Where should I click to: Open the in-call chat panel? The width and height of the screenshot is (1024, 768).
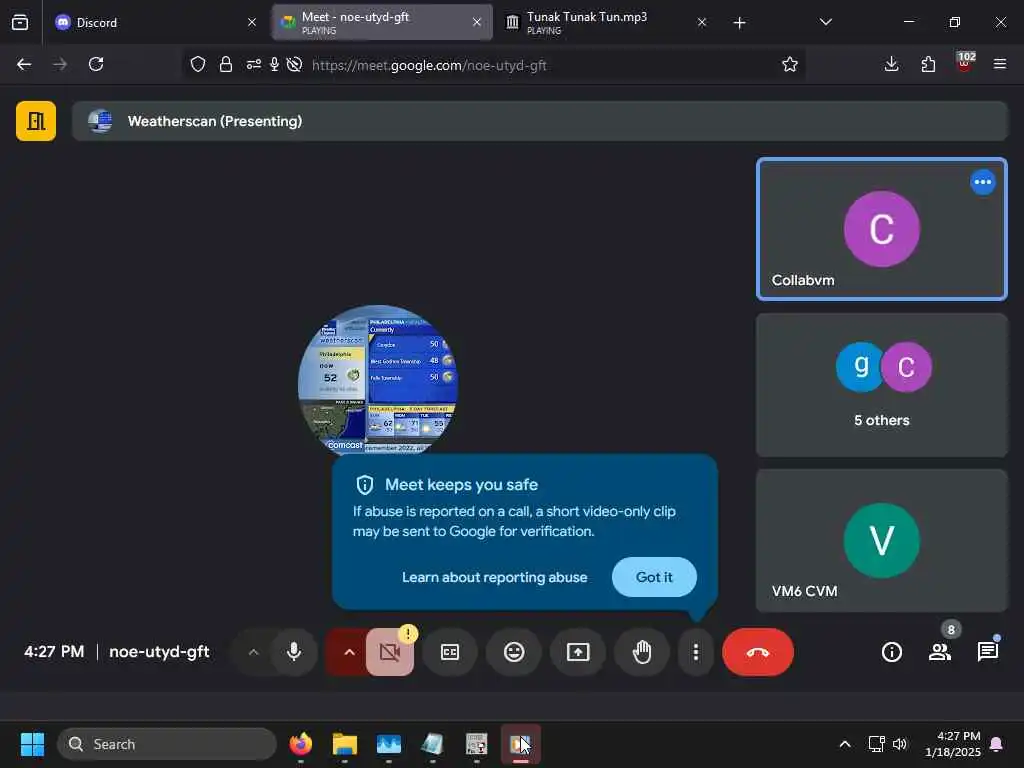tap(987, 652)
